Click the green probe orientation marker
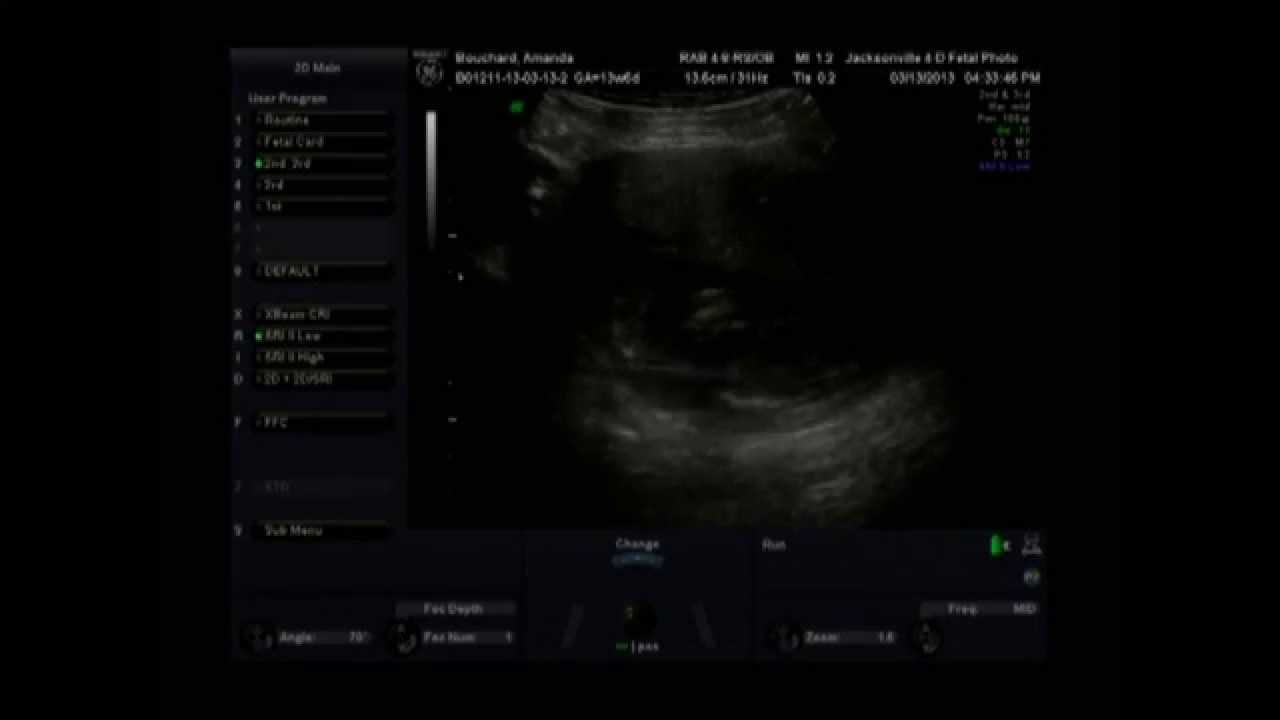 click(517, 106)
